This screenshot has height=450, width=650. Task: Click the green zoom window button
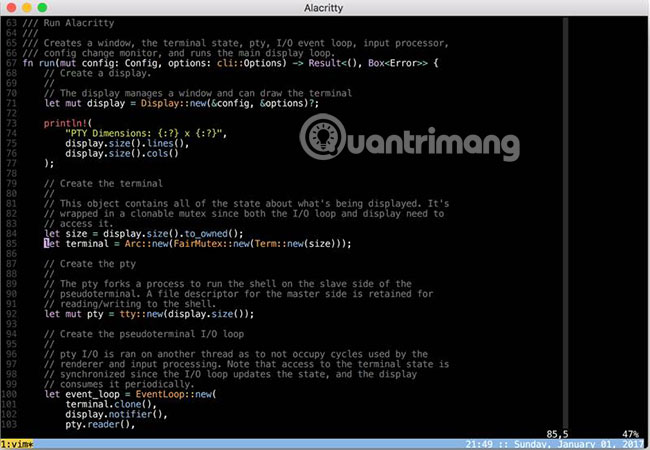tap(42, 7)
